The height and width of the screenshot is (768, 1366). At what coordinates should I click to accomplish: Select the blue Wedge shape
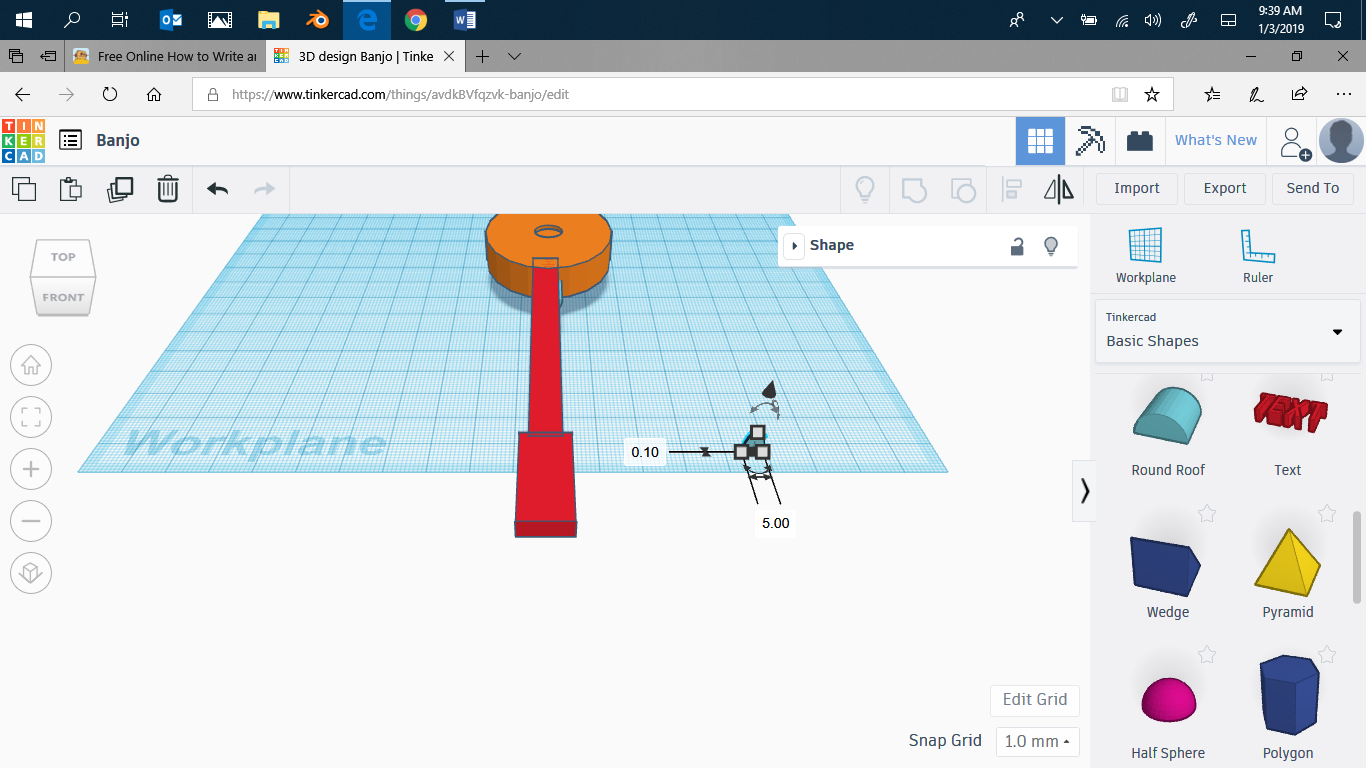[1166, 566]
